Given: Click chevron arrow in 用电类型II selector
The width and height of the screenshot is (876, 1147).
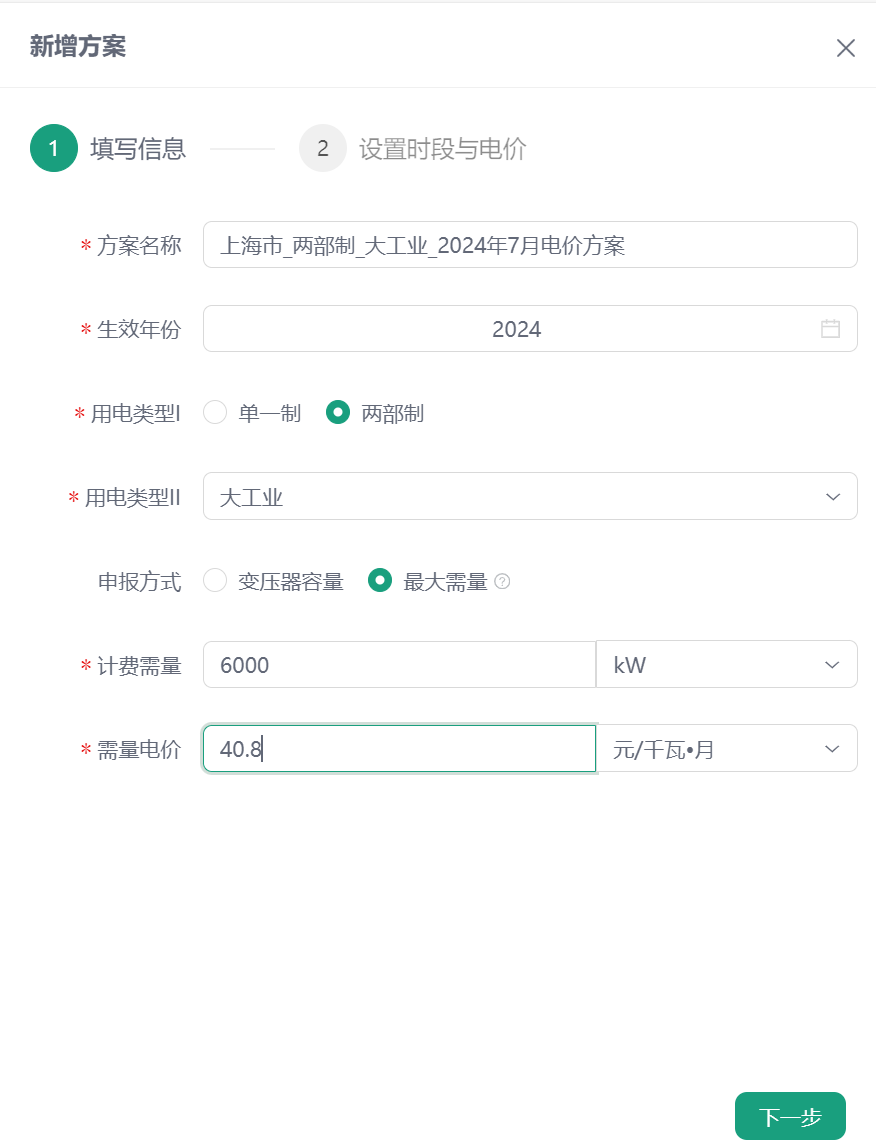Looking at the screenshot, I should pos(833,497).
